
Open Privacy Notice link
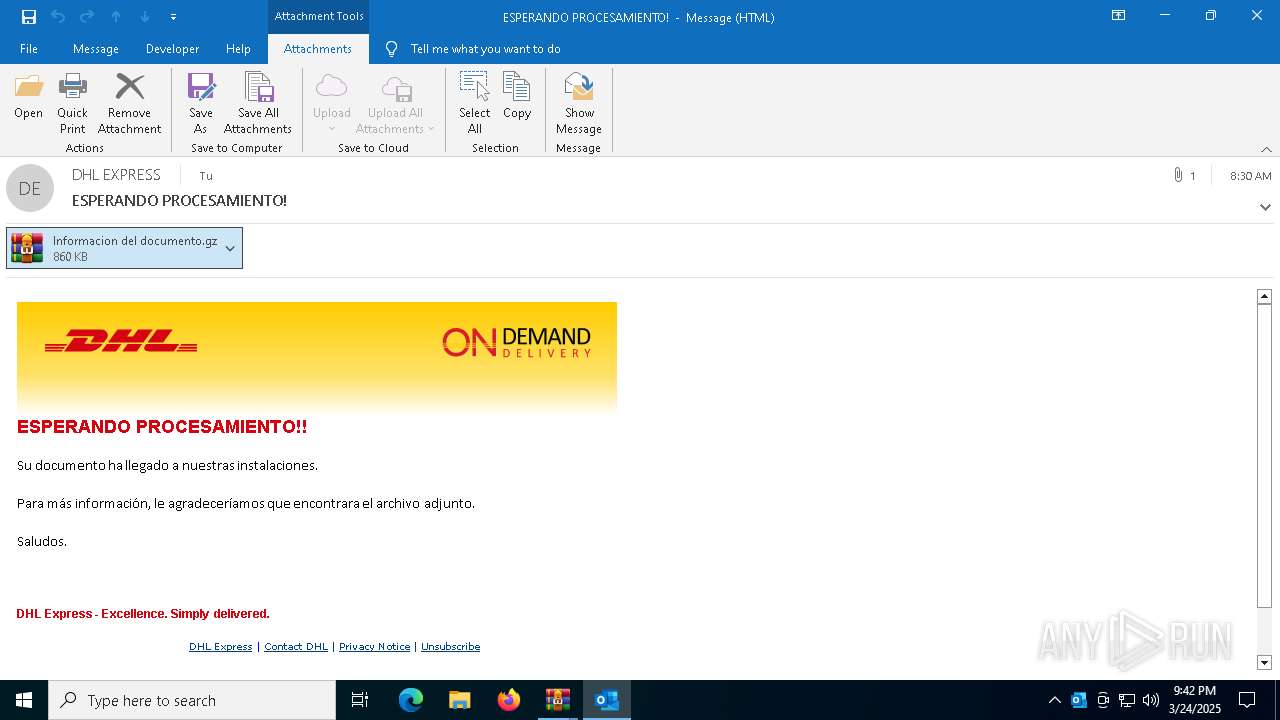pyautogui.click(x=374, y=647)
